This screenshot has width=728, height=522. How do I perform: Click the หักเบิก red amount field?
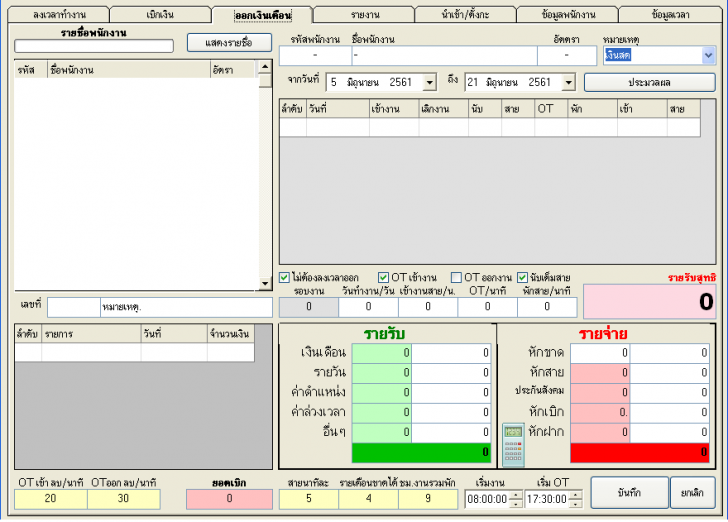(x=600, y=413)
